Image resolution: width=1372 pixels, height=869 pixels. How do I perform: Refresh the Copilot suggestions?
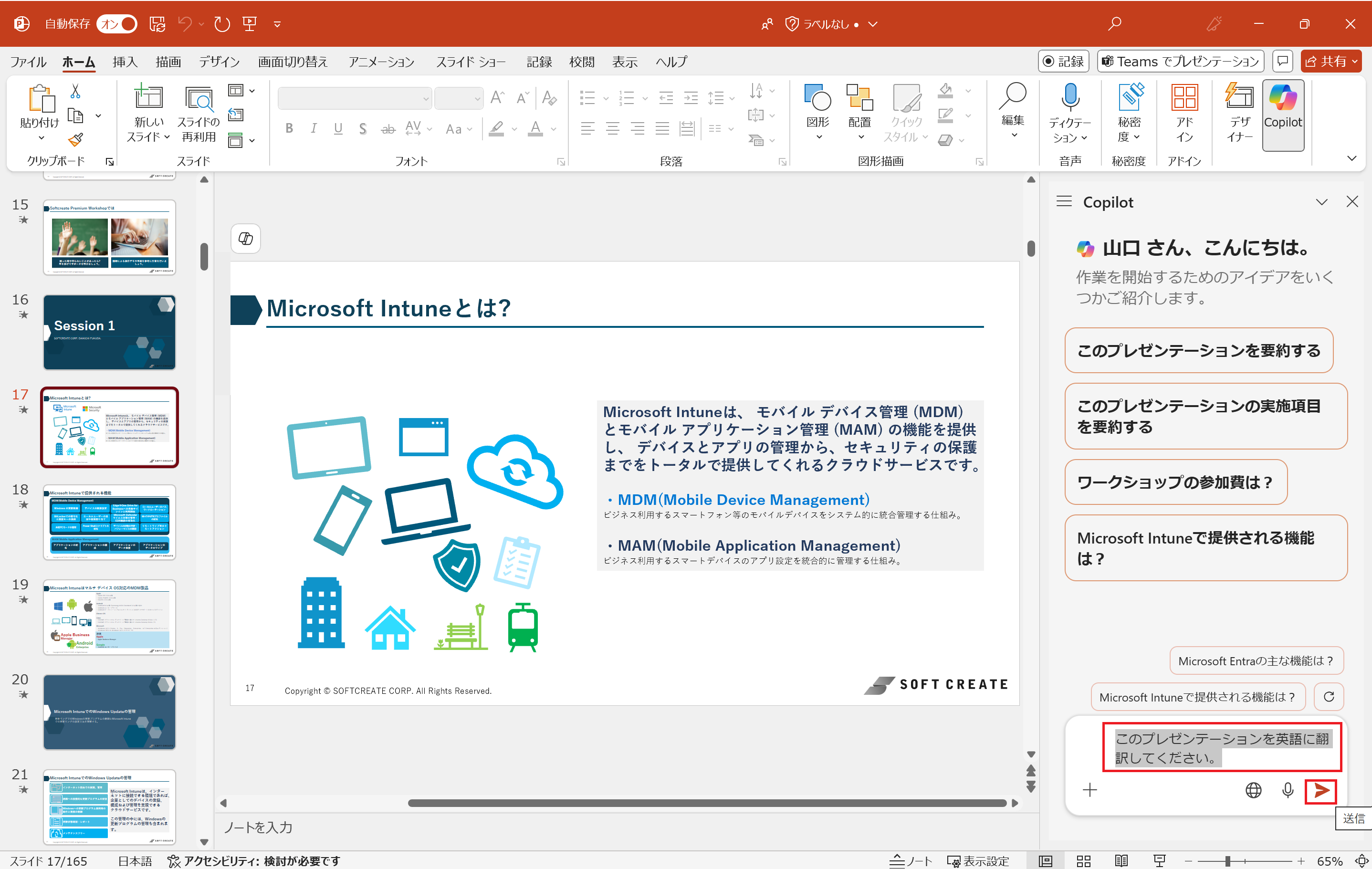pyautogui.click(x=1329, y=697)
